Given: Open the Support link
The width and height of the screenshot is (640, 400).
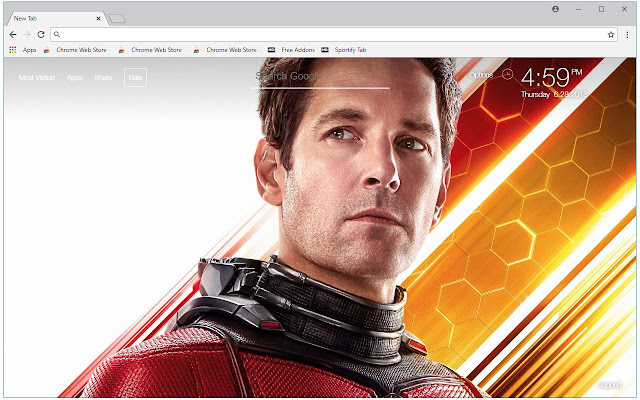Looking at the screenshot, I should point(609,385).
